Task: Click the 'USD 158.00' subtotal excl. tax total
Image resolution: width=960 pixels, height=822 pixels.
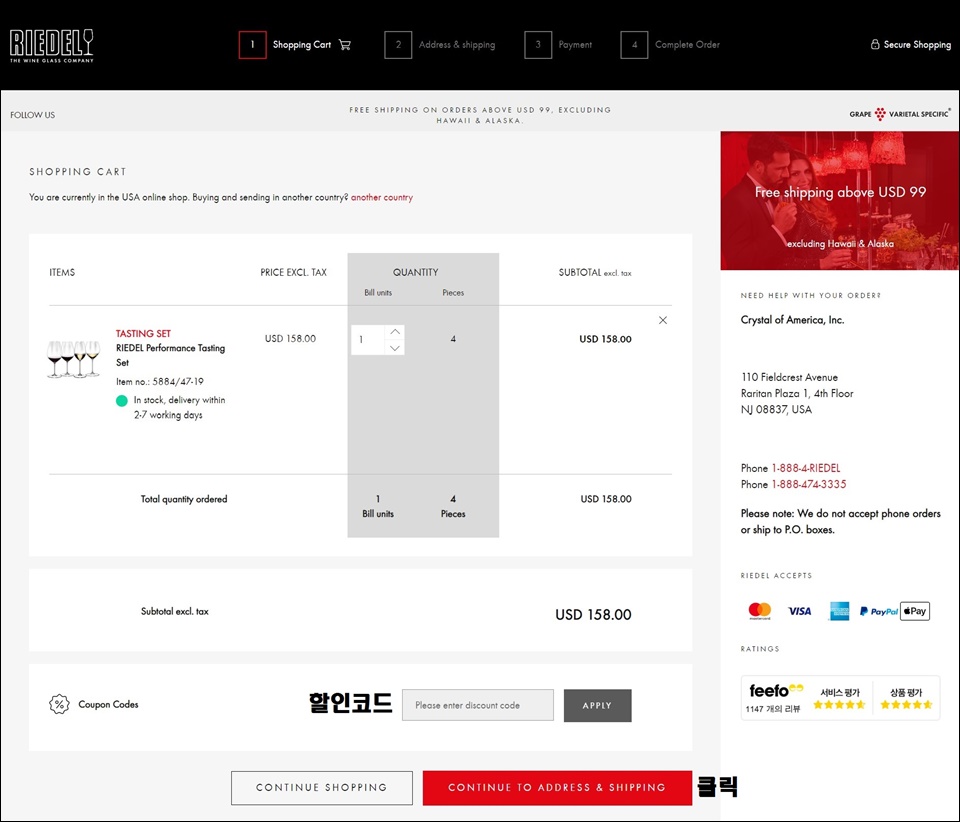Action: [593, 615]
